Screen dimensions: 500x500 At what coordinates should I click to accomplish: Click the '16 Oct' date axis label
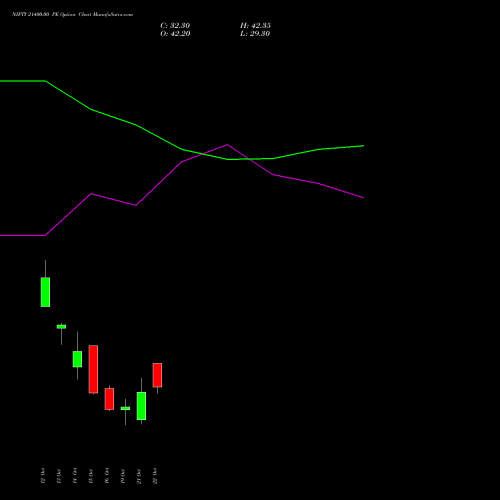tap(107, 476)
